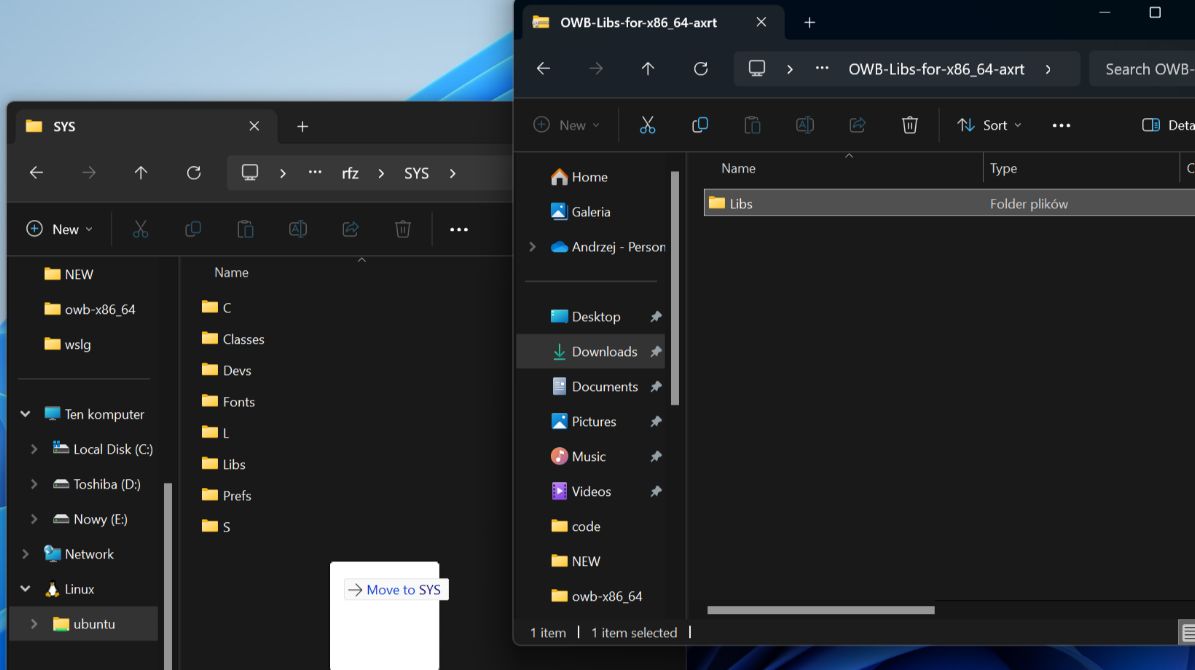
Task: Click the OWB-Libs-for-x86_64-axrt breadcrumb segment
Action: tap(937, 69)
